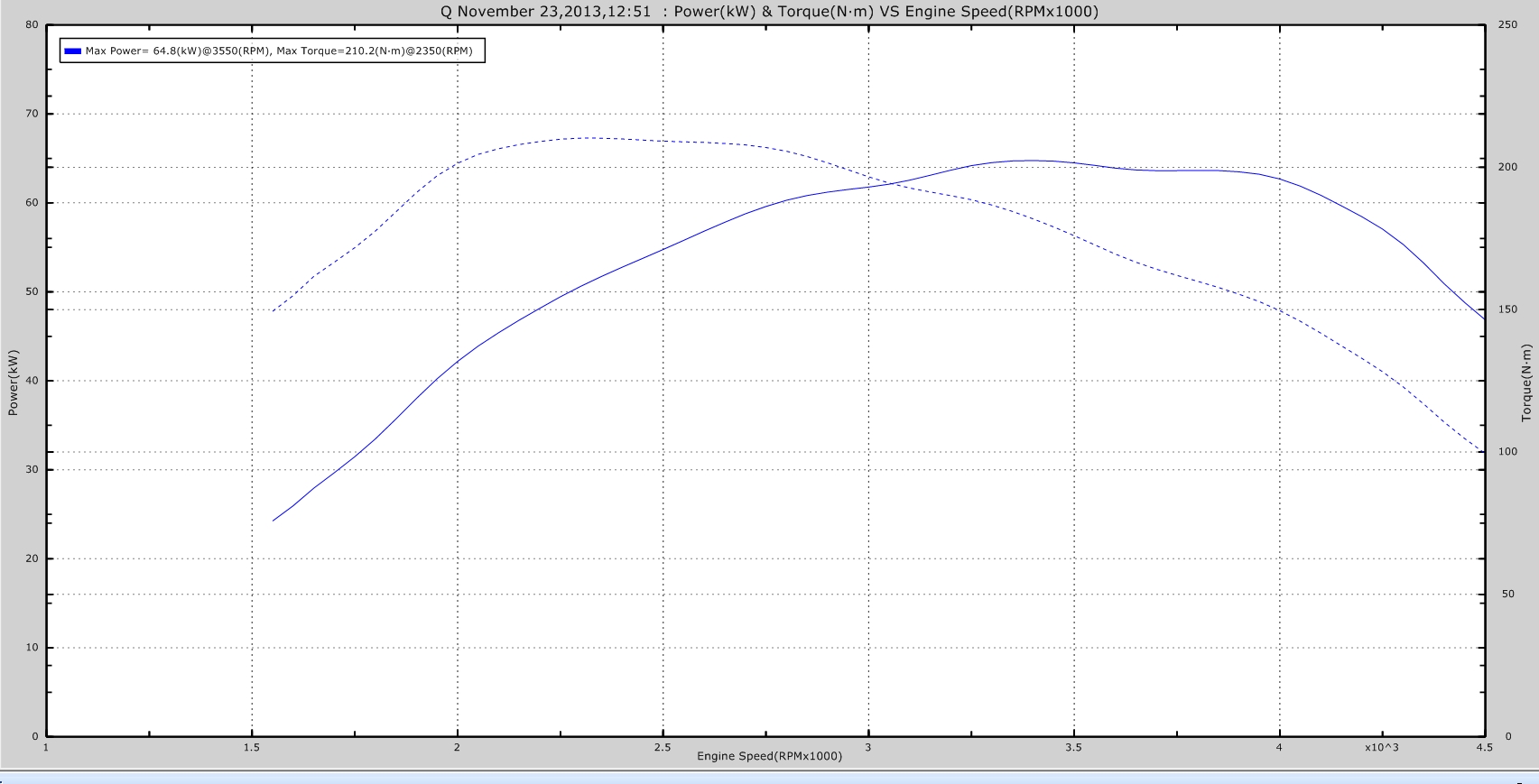Click the starting point of the solid power curve

(x=273, y=521)
